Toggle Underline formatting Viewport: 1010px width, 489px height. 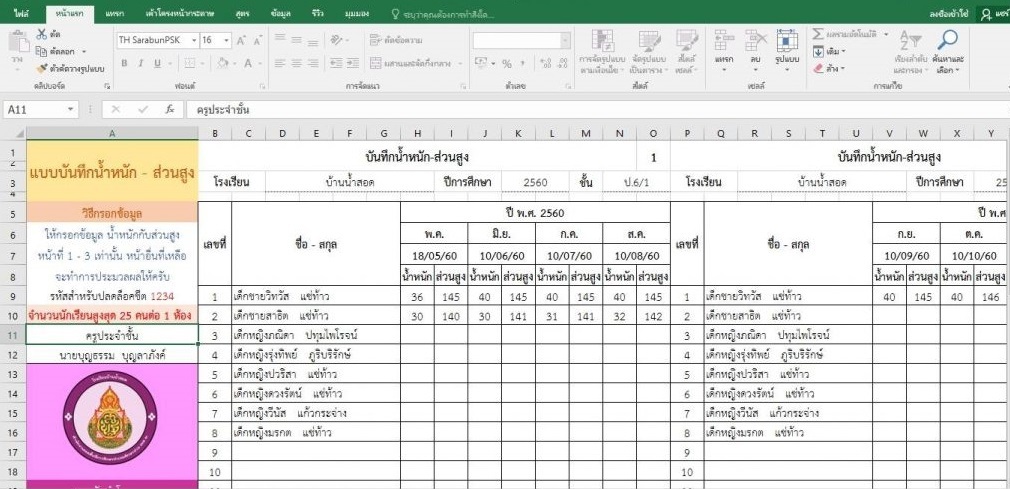pyautogui.click(x=156, y=63)
